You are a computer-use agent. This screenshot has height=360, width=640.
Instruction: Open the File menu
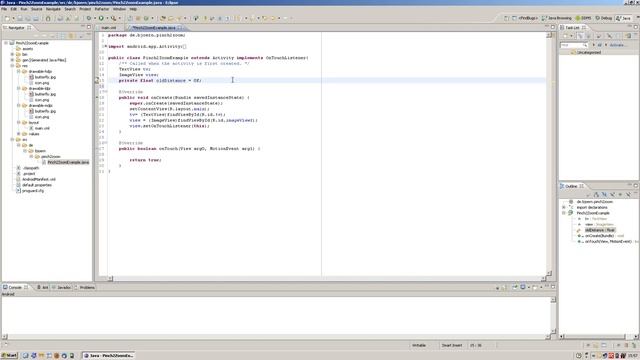[4, 9]
